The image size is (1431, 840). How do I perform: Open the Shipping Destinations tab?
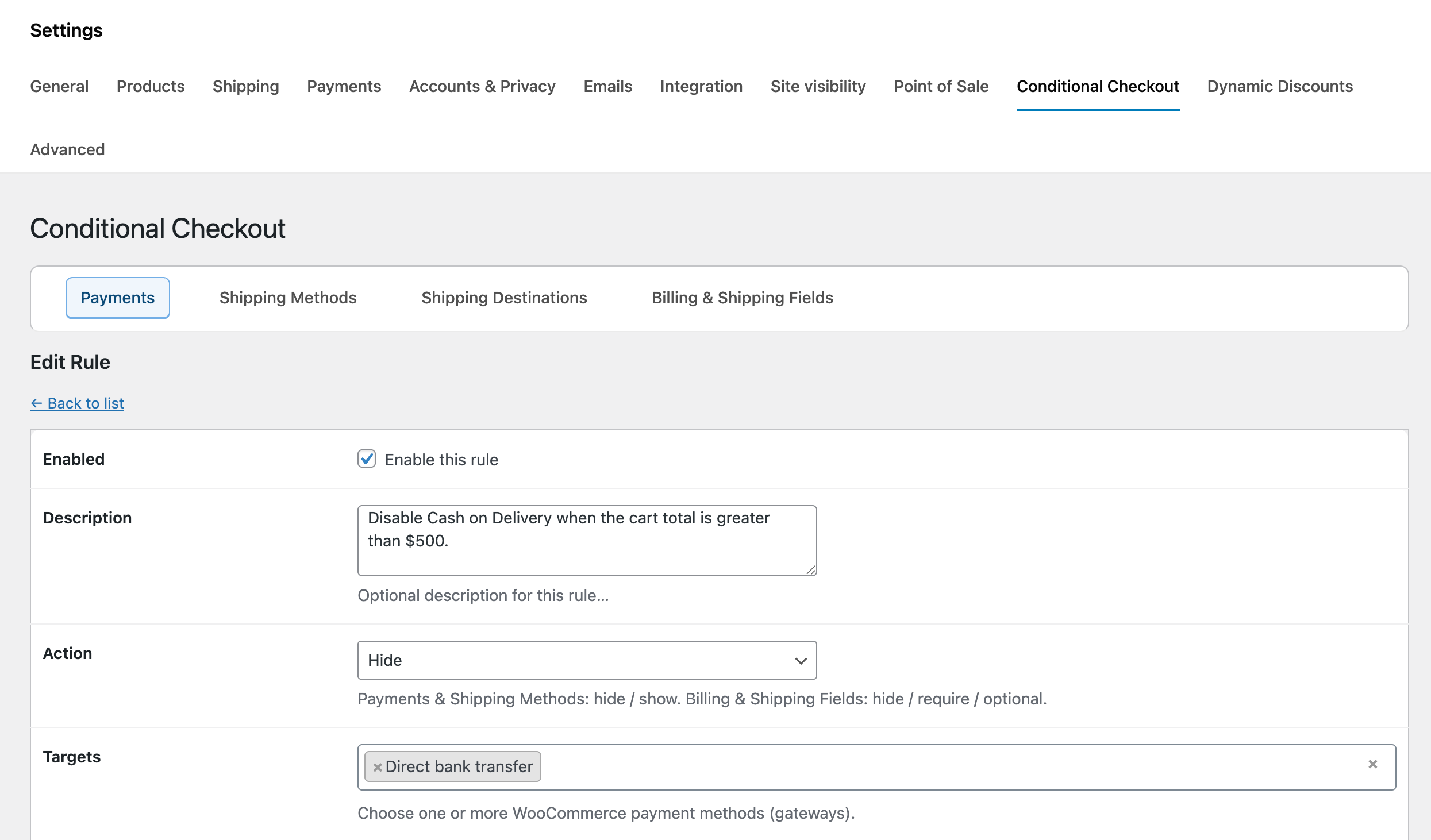(504, 298)
